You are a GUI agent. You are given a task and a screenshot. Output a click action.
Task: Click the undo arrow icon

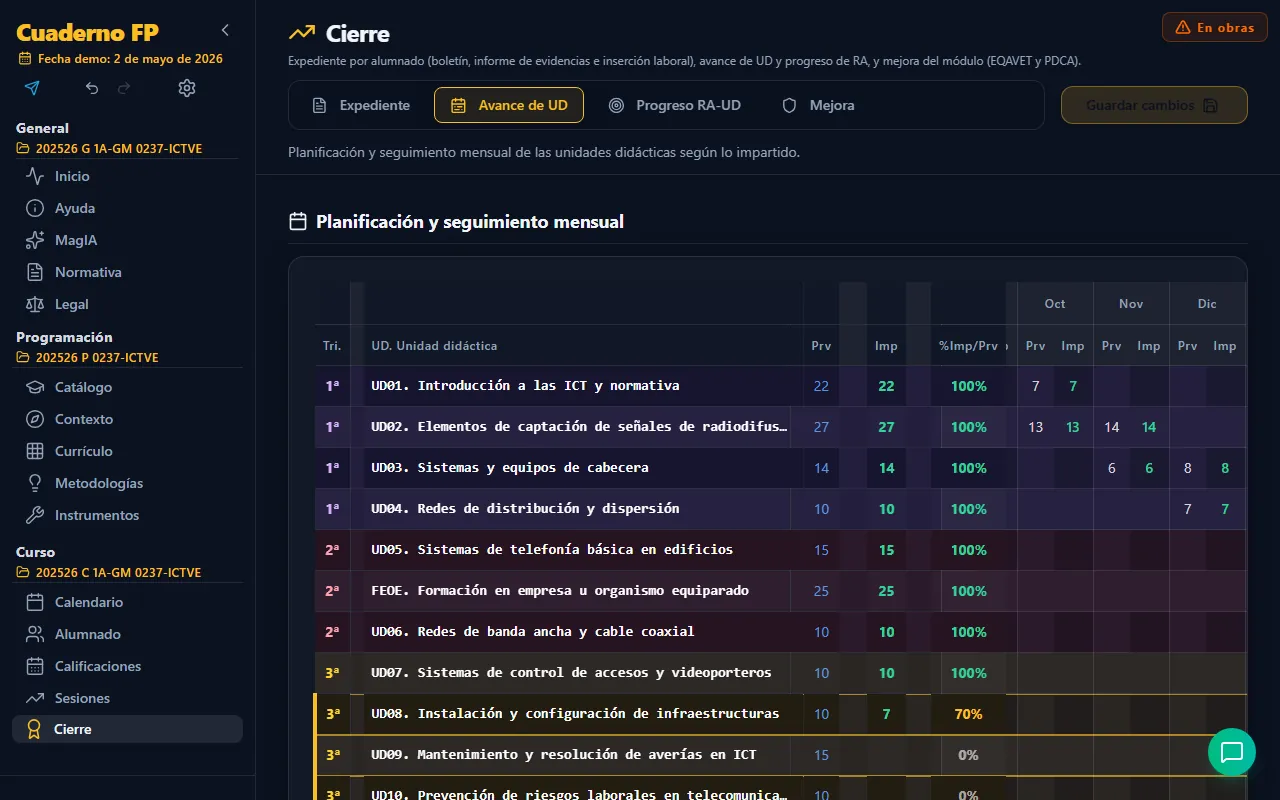coord(92,88)
